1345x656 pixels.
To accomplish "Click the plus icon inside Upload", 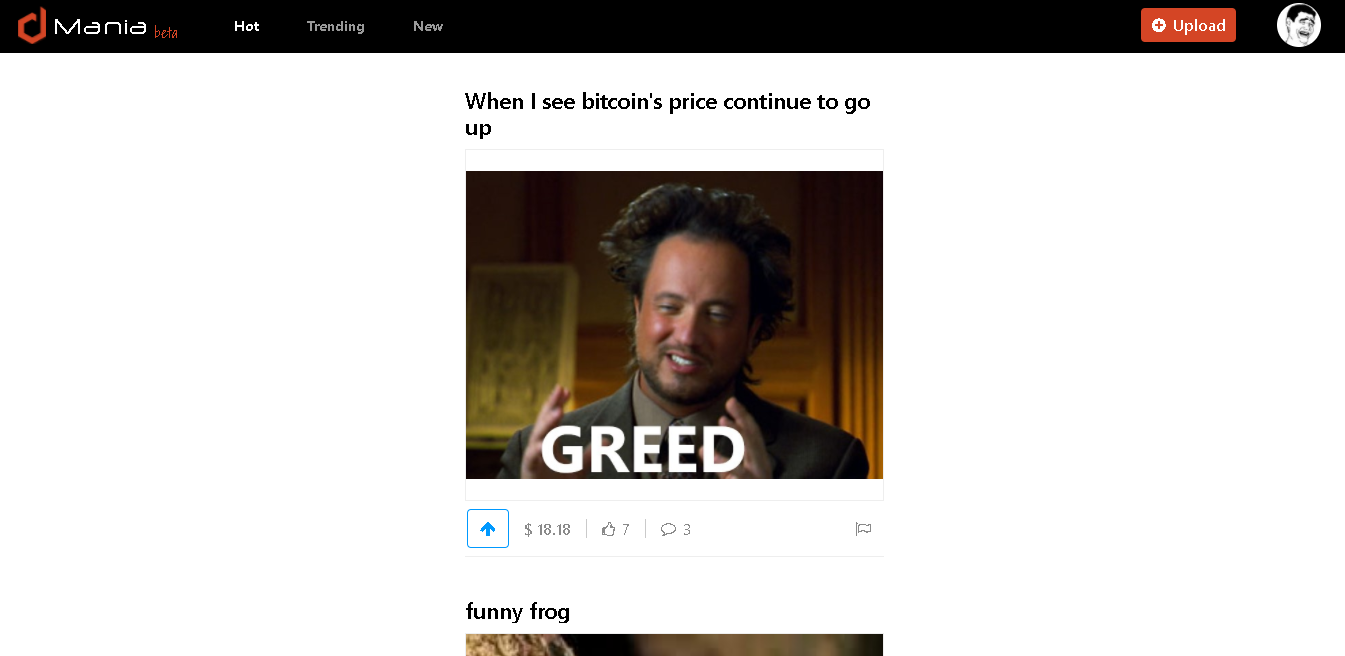I will click(1159, 26).
